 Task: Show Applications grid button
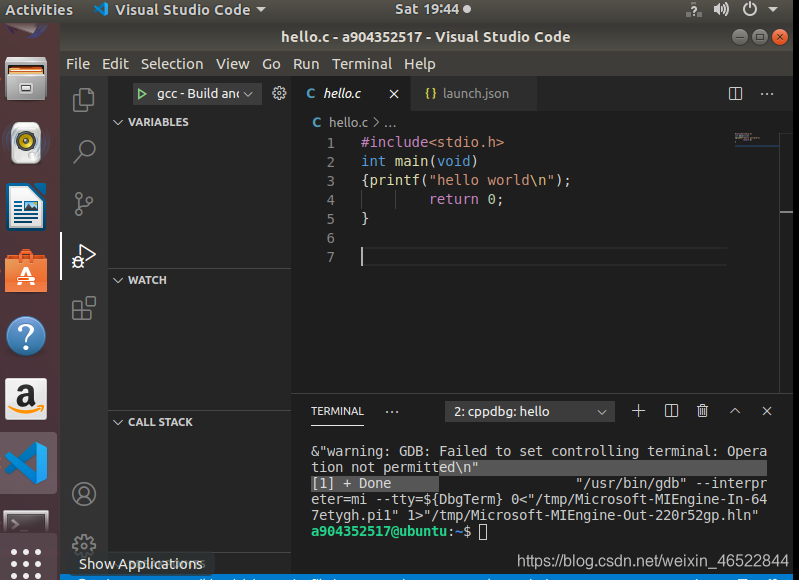tap(26, 563)
